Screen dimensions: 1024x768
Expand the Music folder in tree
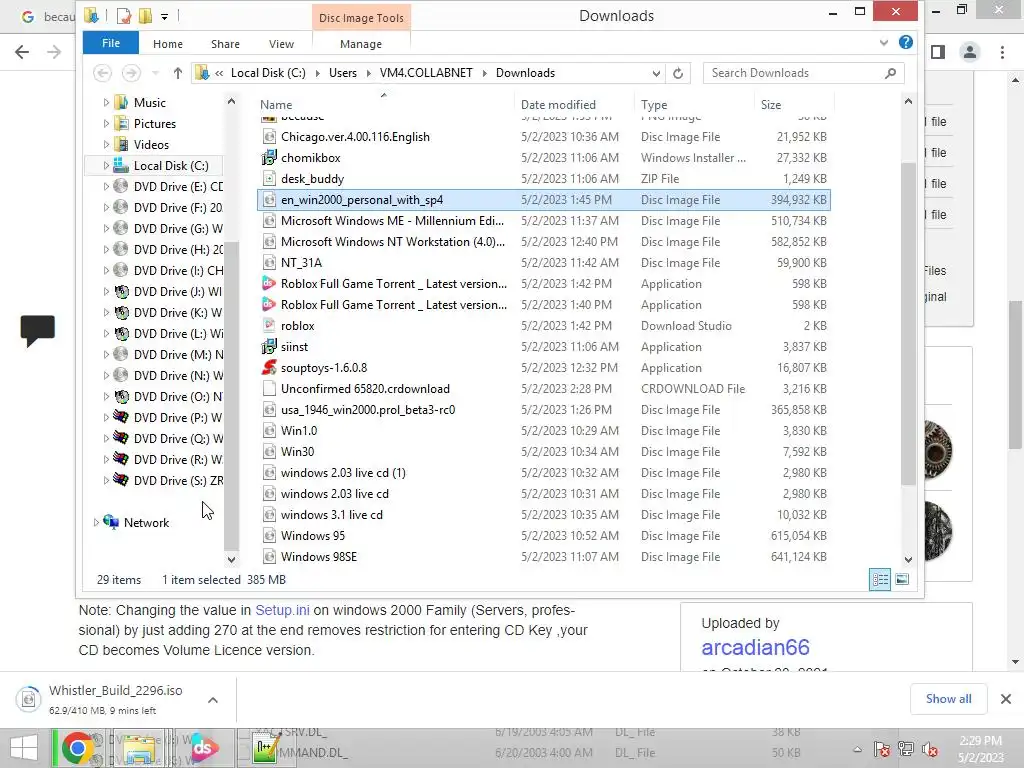(x=106, y=103)
